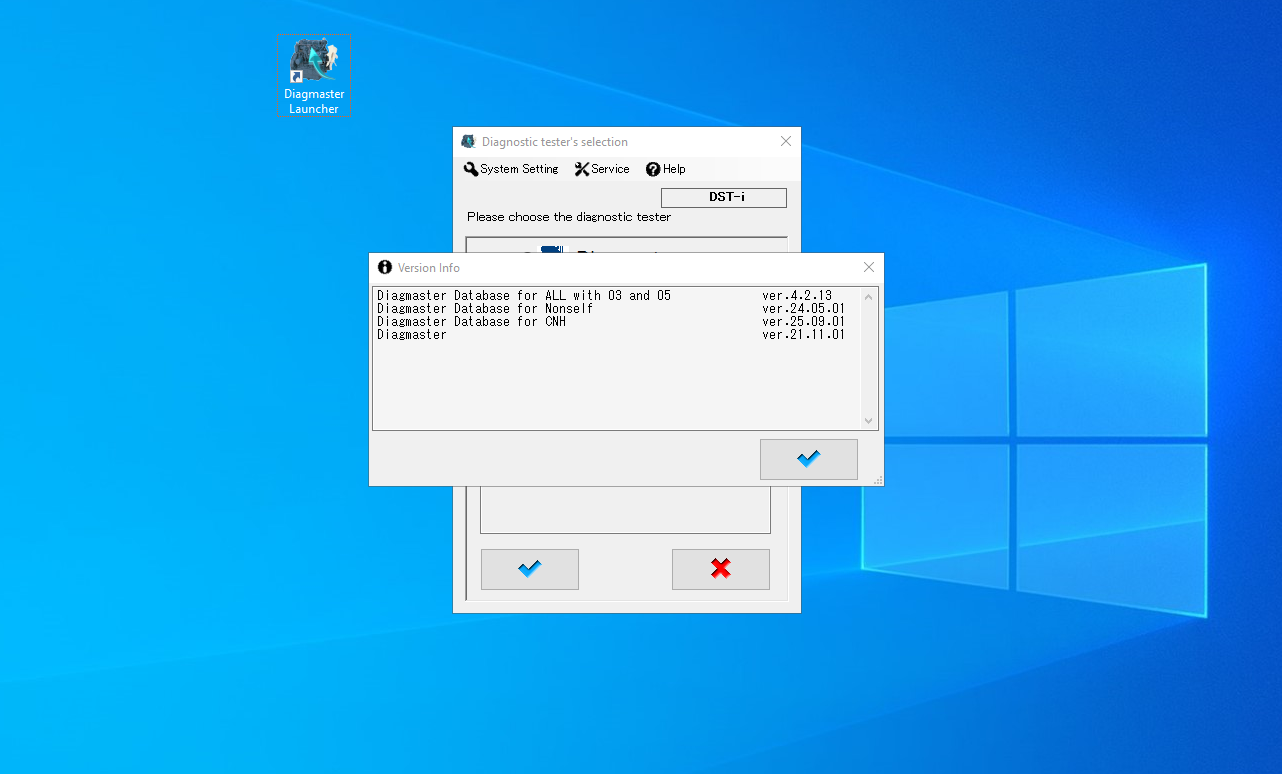Confirm tester selection with the blue checkmark
Screen dimensions: 1282x774
[530, 569]
